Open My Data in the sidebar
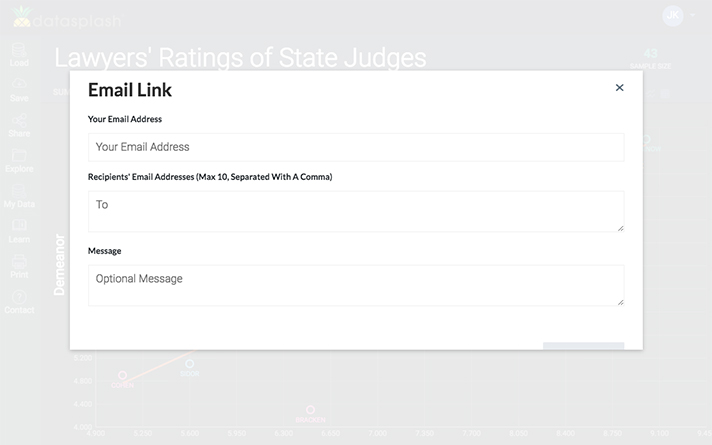712x445 pixels. tap(18, 192)
